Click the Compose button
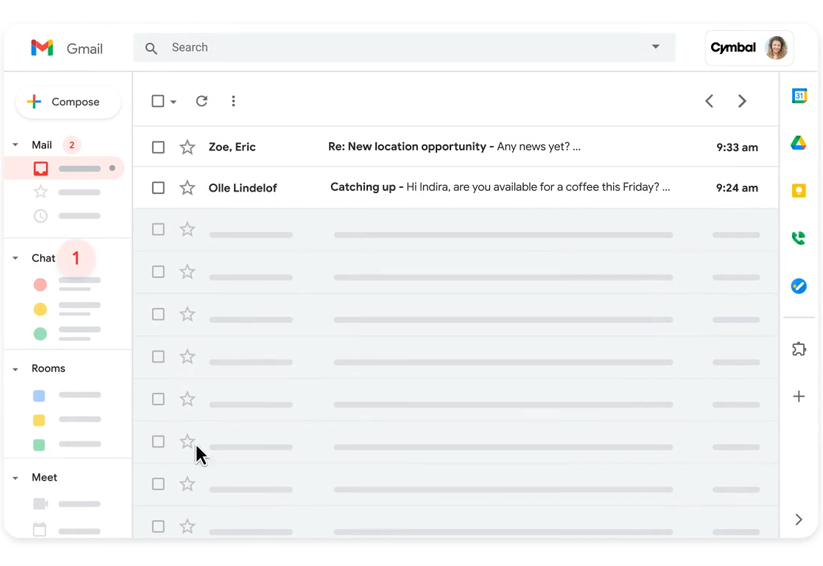The height and width of the screenshot is (566, 823). coord(68,102)
